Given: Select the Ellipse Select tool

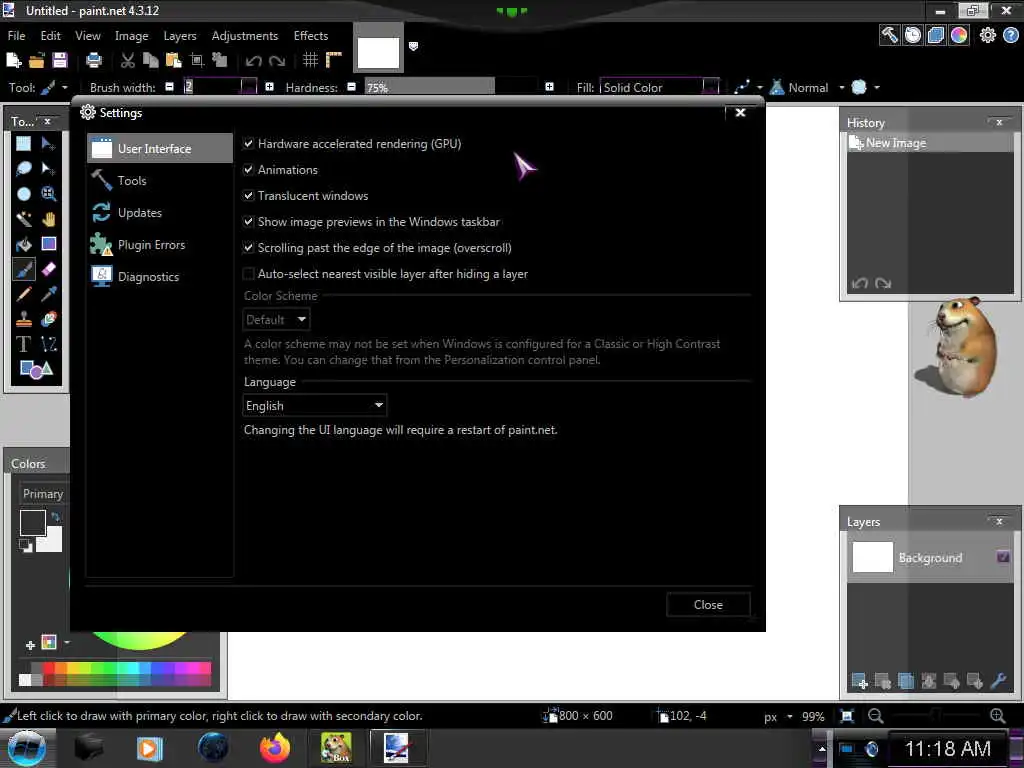Looking at the screenshot, I should point(24,193).
